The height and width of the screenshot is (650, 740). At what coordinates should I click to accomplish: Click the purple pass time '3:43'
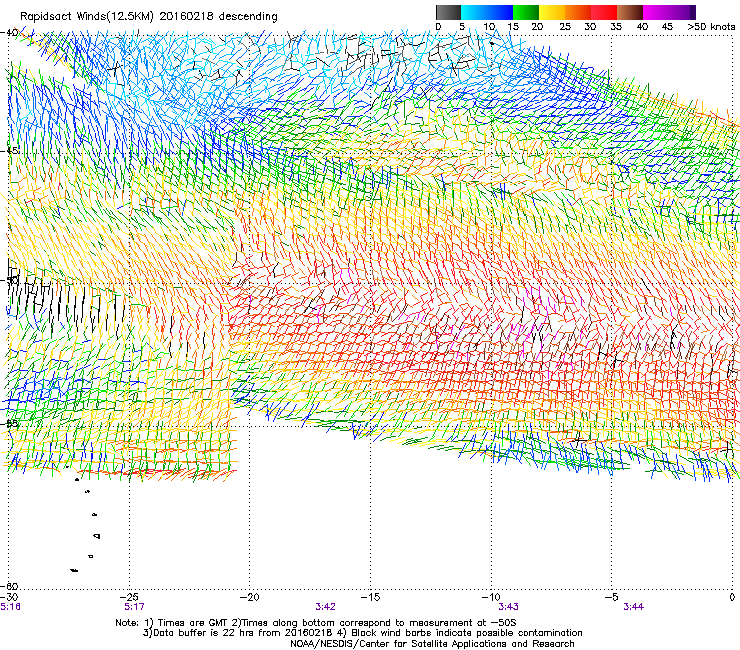[508, 607]
